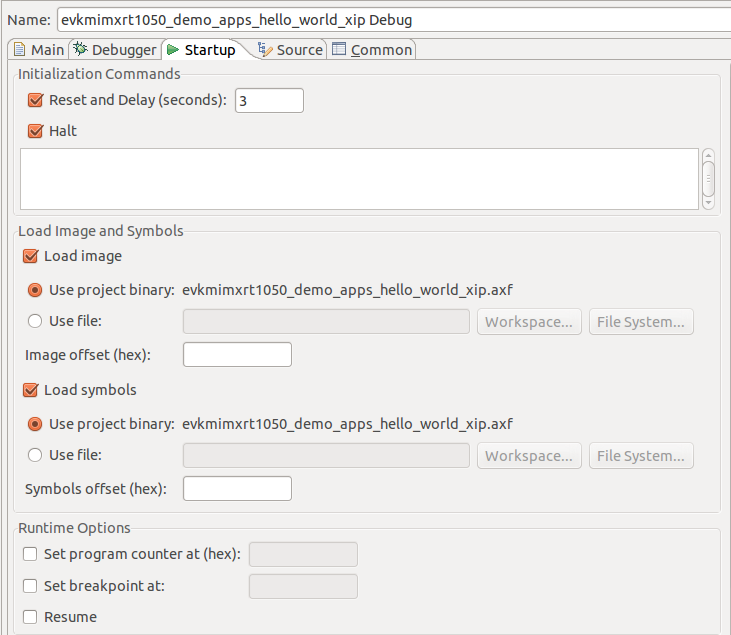Screen dimensions: 731x635
Task: Click 'Initialization Commands' group label
Action: [x=99, y=74]
